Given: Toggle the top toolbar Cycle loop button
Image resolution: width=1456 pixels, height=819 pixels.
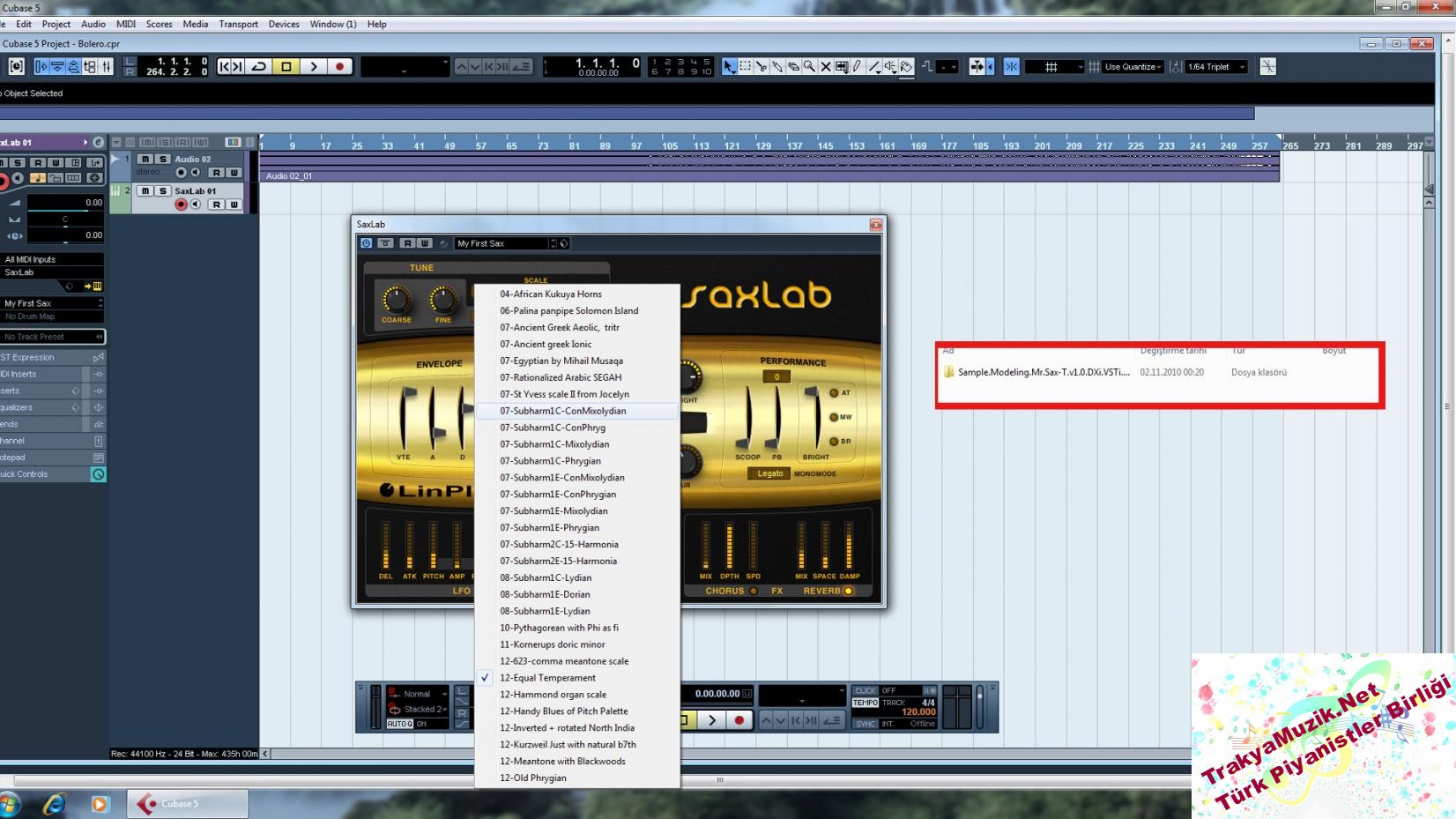Looking at the screenshot, I should click(x=259, y=67).
